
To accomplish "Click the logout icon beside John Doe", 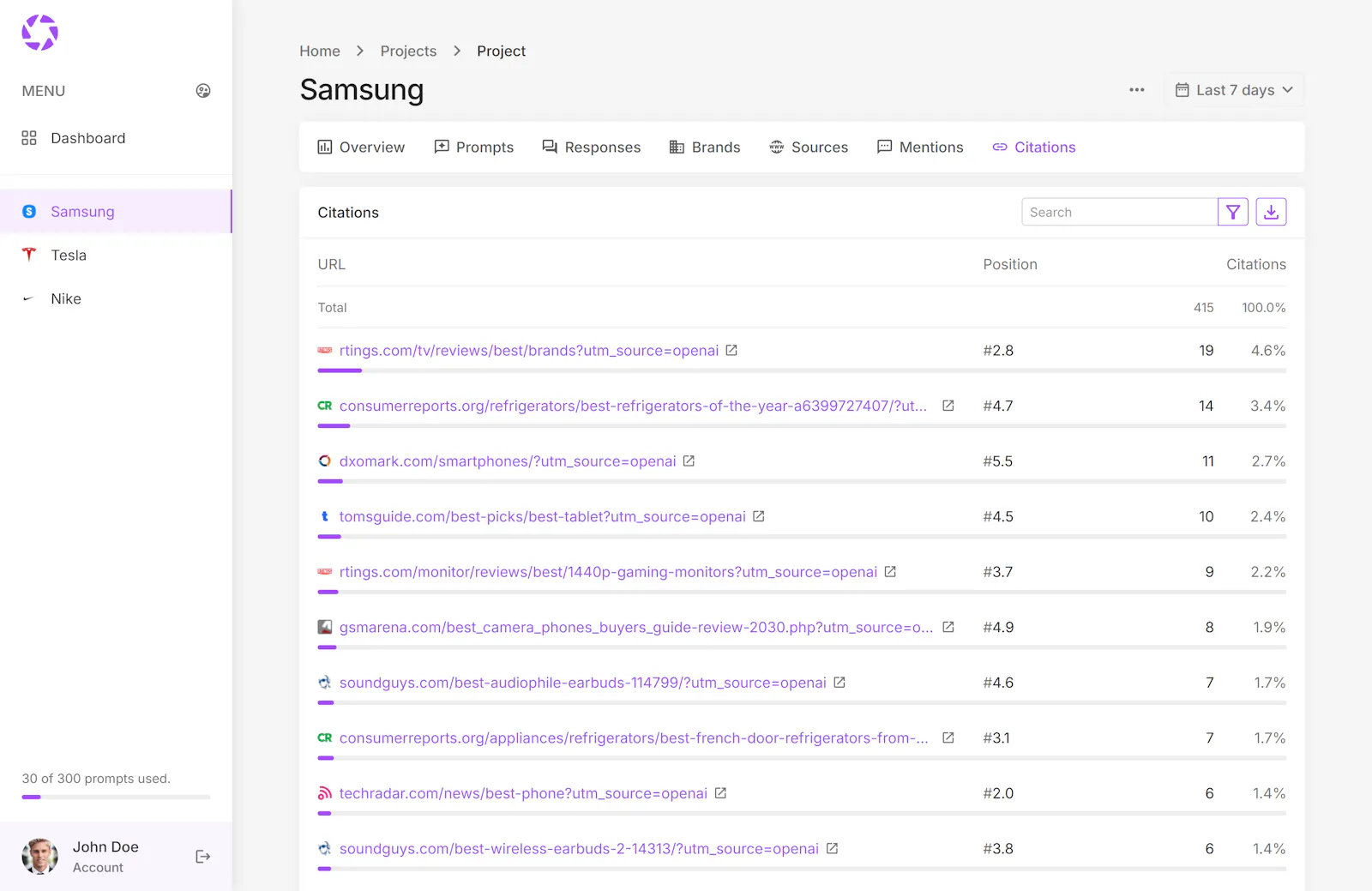I will coord(203,857).
